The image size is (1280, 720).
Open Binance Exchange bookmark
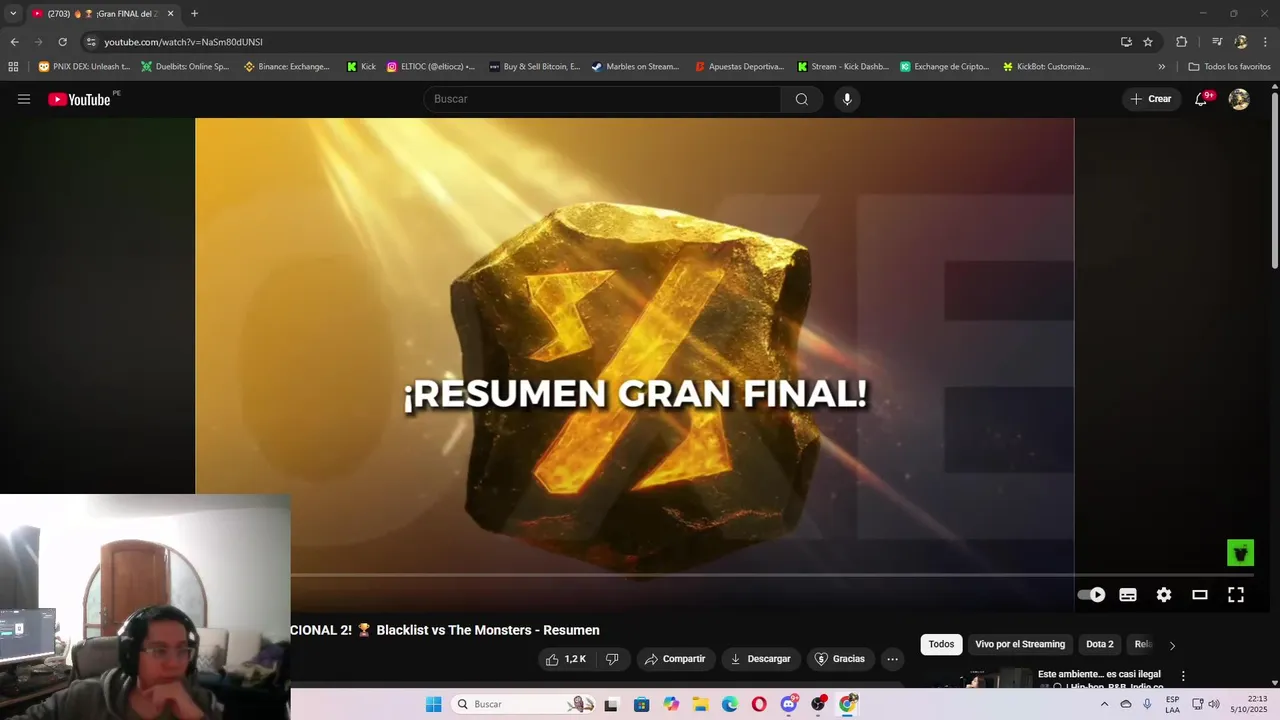click(287, 67)
